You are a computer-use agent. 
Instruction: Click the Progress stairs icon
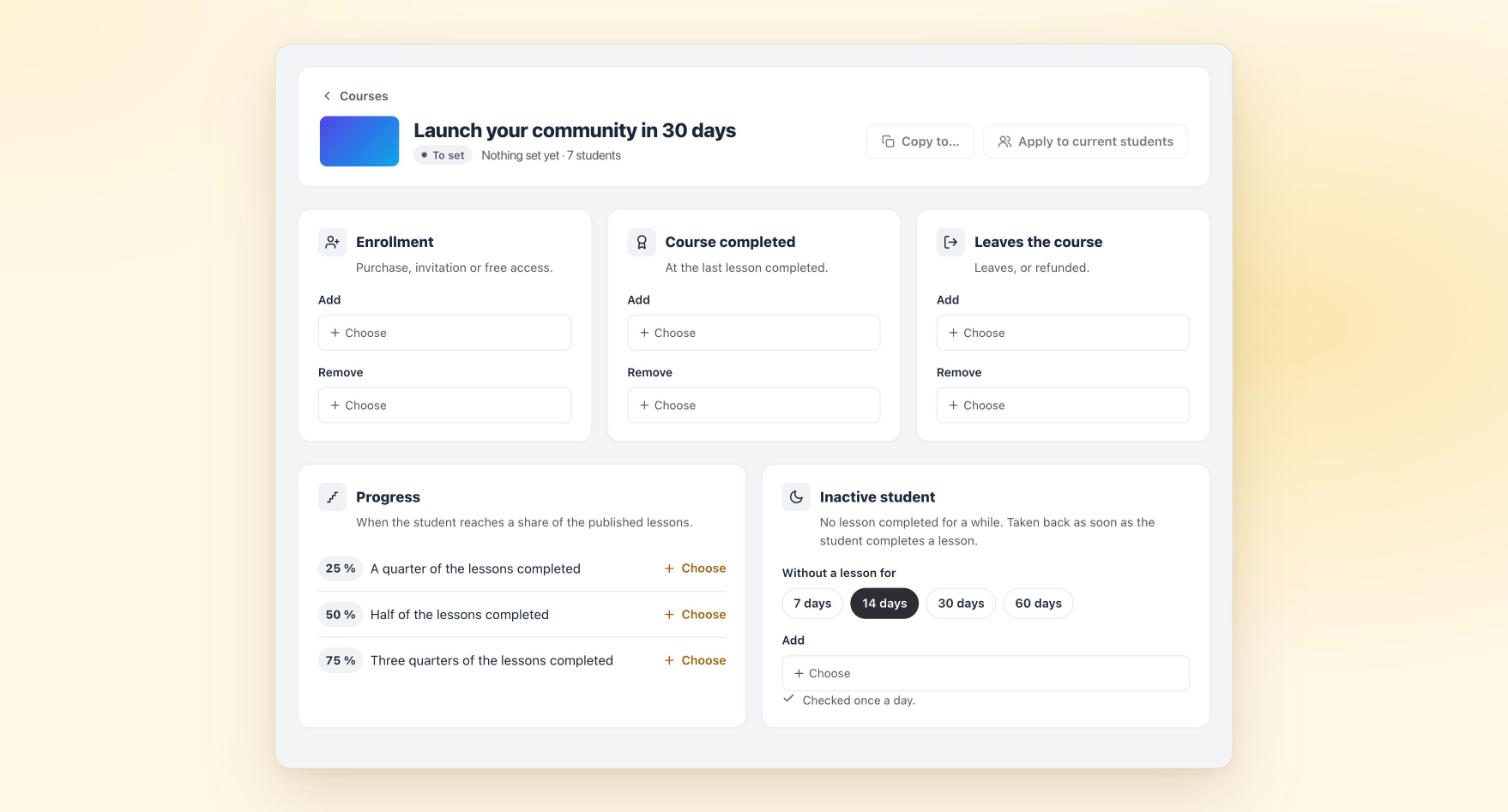click(332, 497)
